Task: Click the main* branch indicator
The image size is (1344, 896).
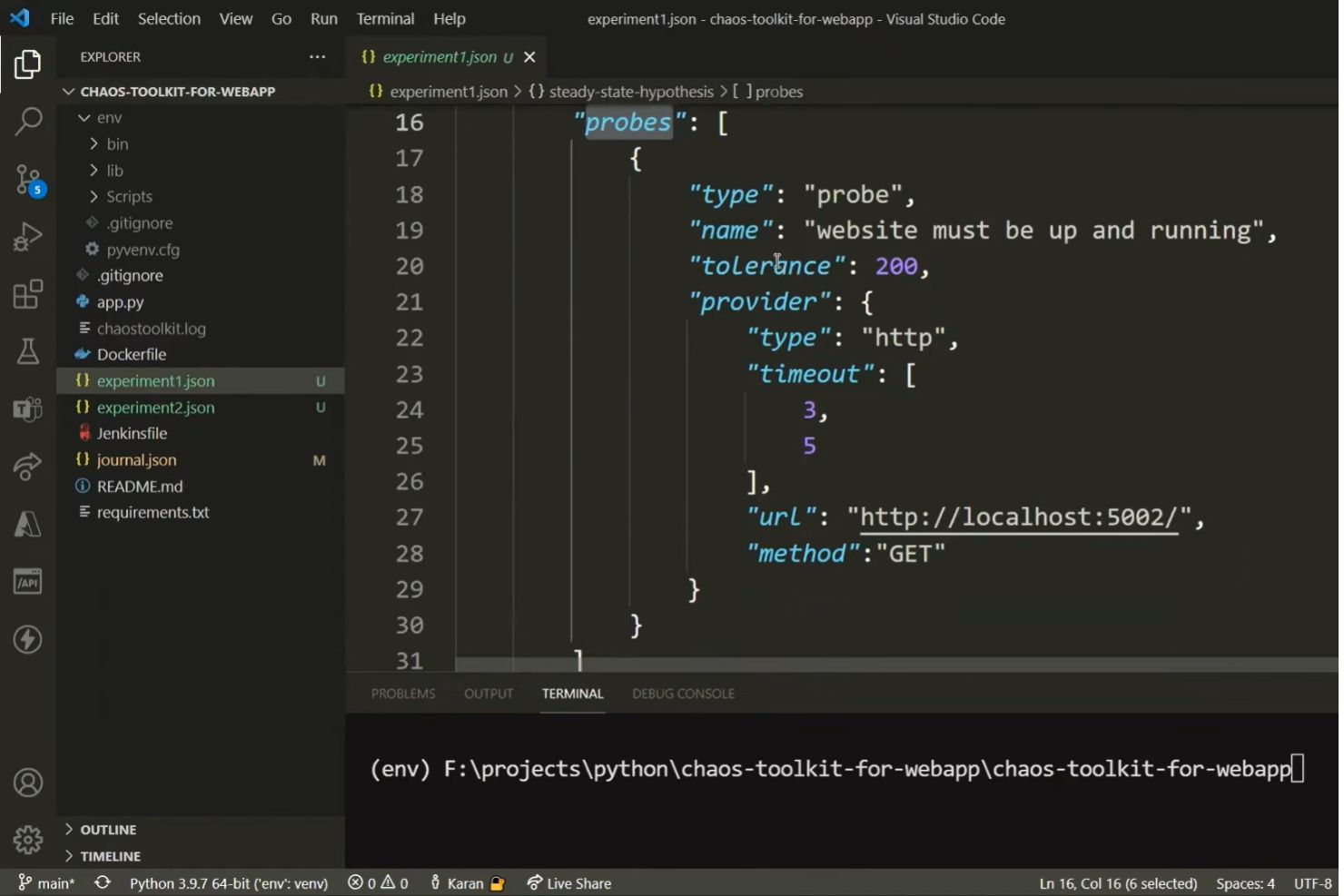Action: pos(47,883)
